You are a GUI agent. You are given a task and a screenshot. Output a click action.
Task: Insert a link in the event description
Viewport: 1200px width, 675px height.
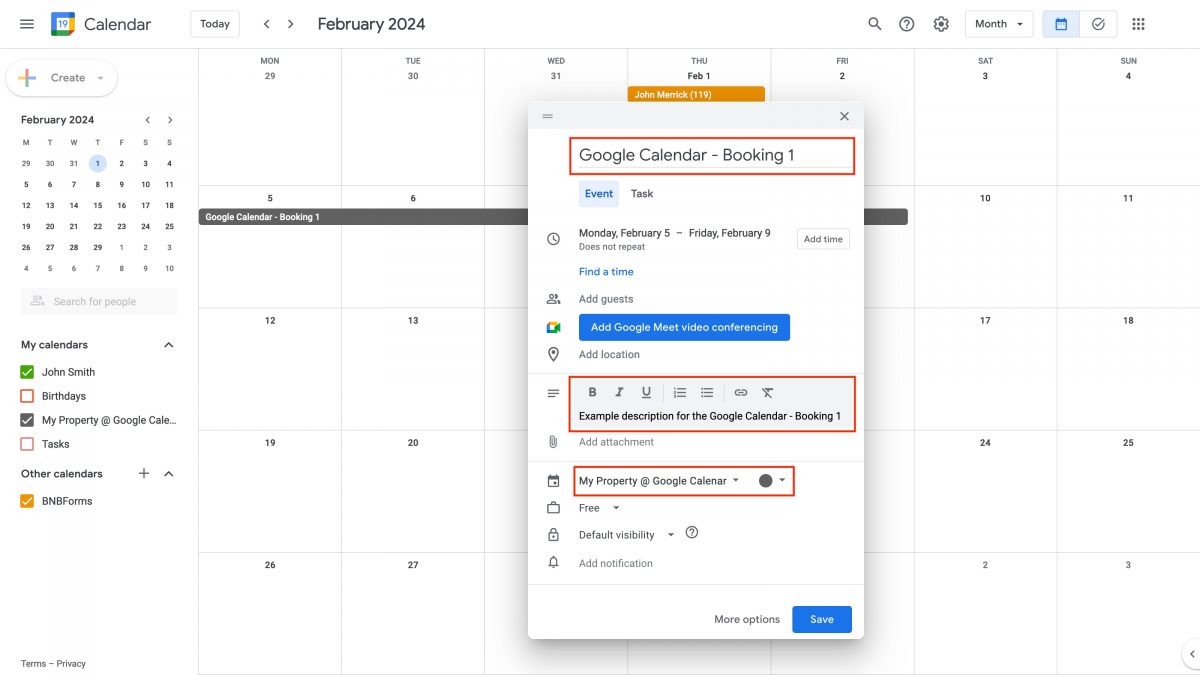740,392
